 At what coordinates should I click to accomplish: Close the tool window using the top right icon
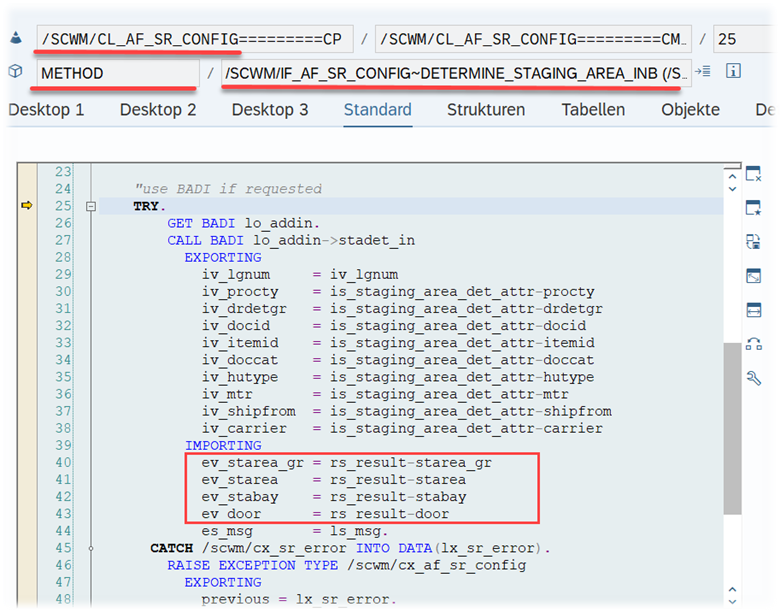pos(753,174)
